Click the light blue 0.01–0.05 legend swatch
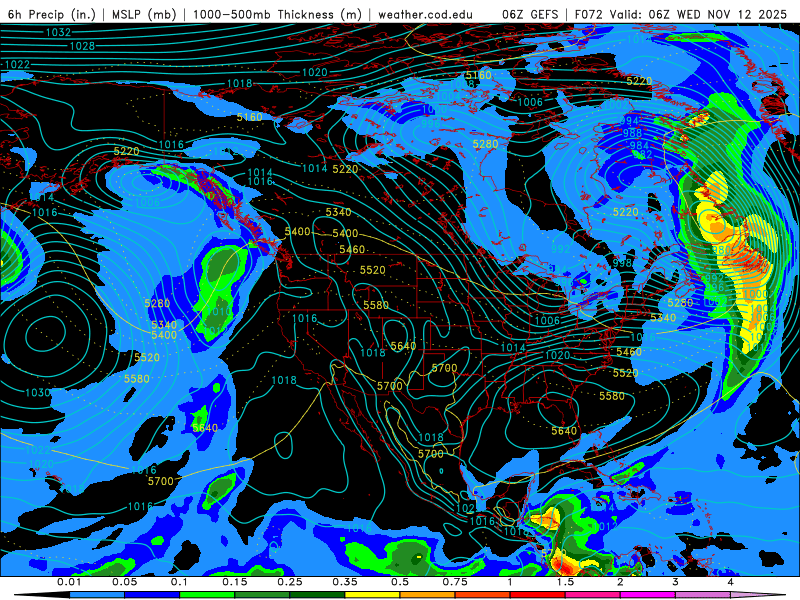 click(96, 595)
